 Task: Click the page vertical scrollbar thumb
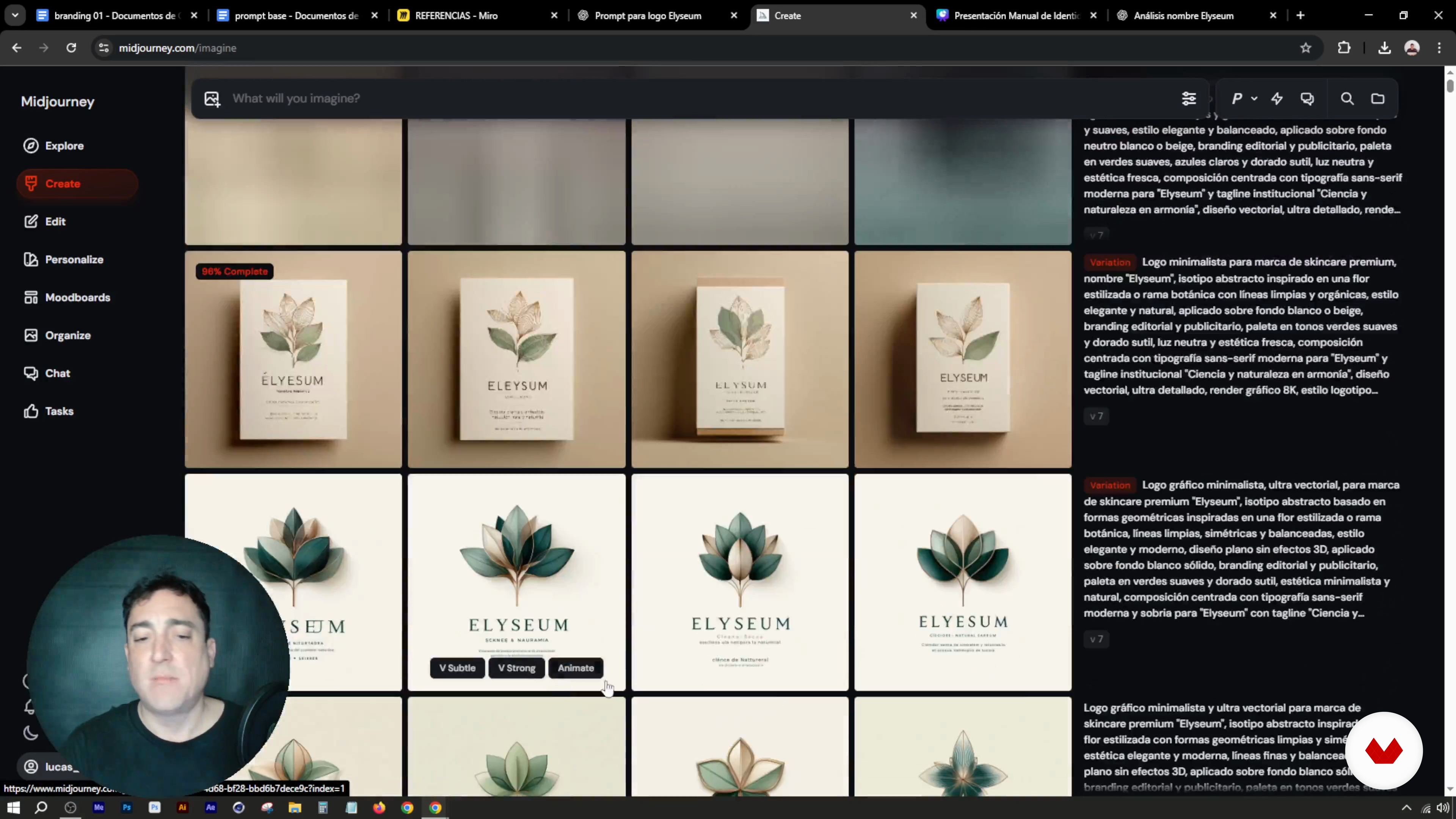[x=1450, y=86]
